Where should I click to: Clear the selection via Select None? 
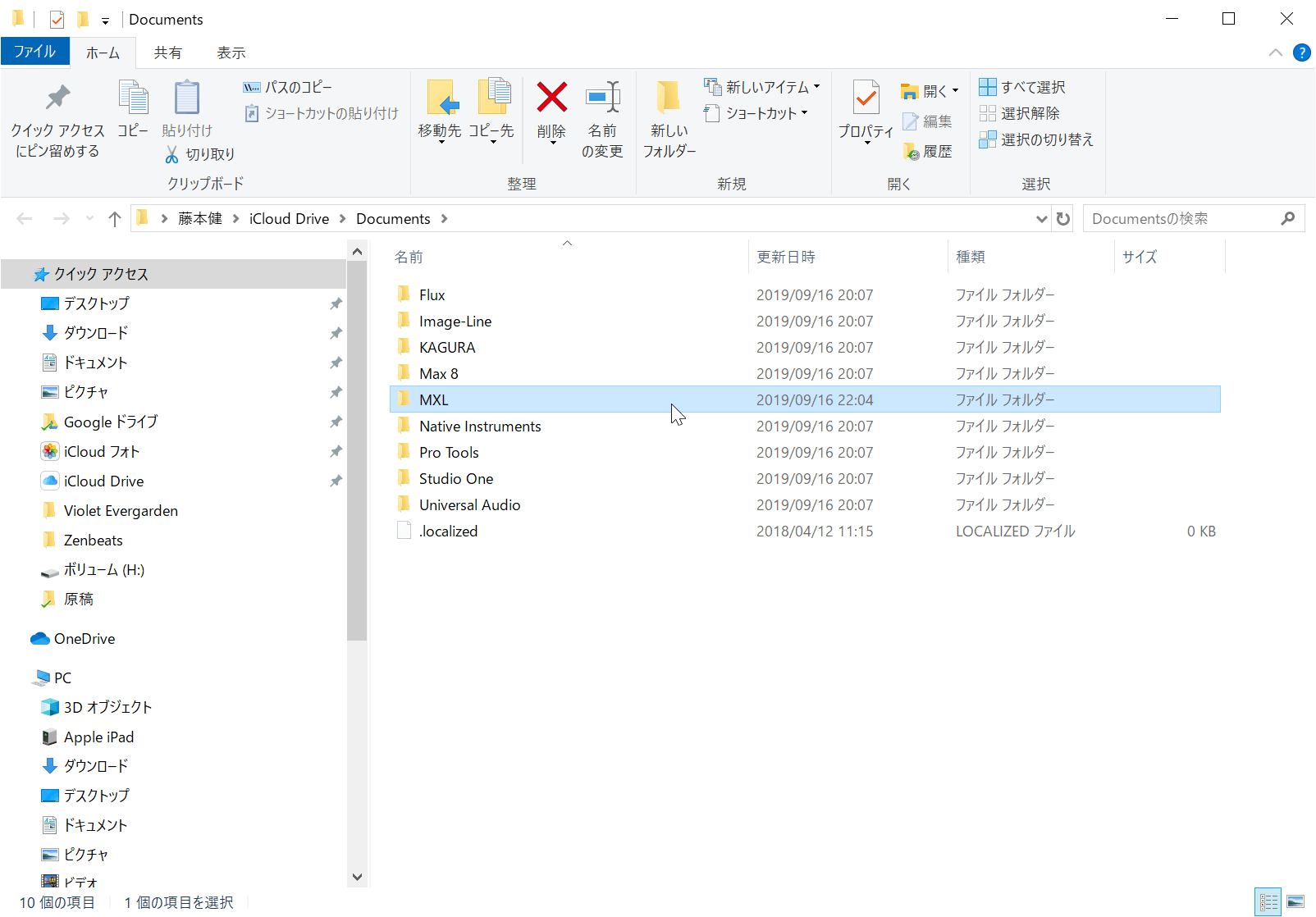(x=1020, y=113)
